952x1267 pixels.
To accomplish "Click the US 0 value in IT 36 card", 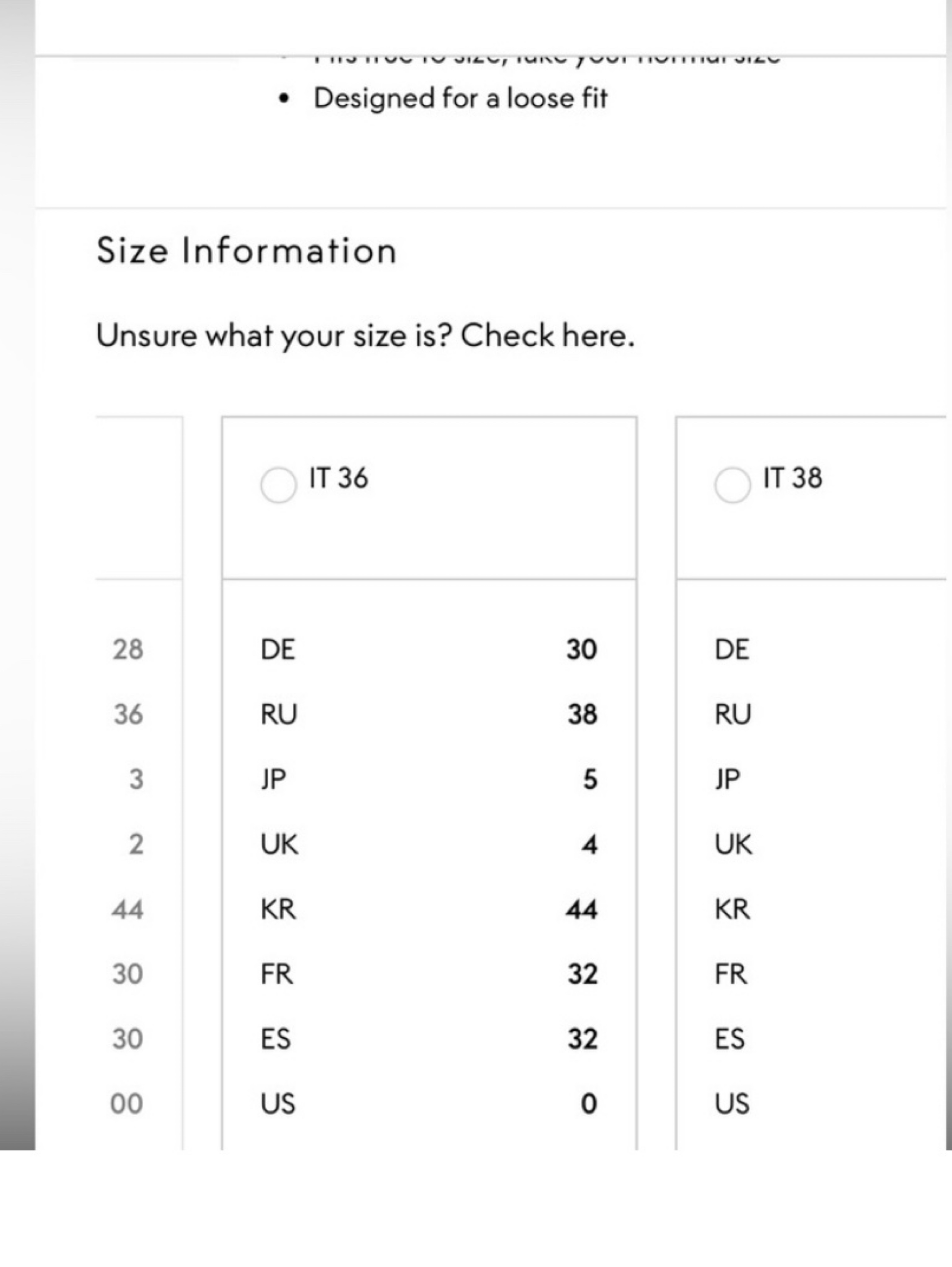I will click(589, 1104).
